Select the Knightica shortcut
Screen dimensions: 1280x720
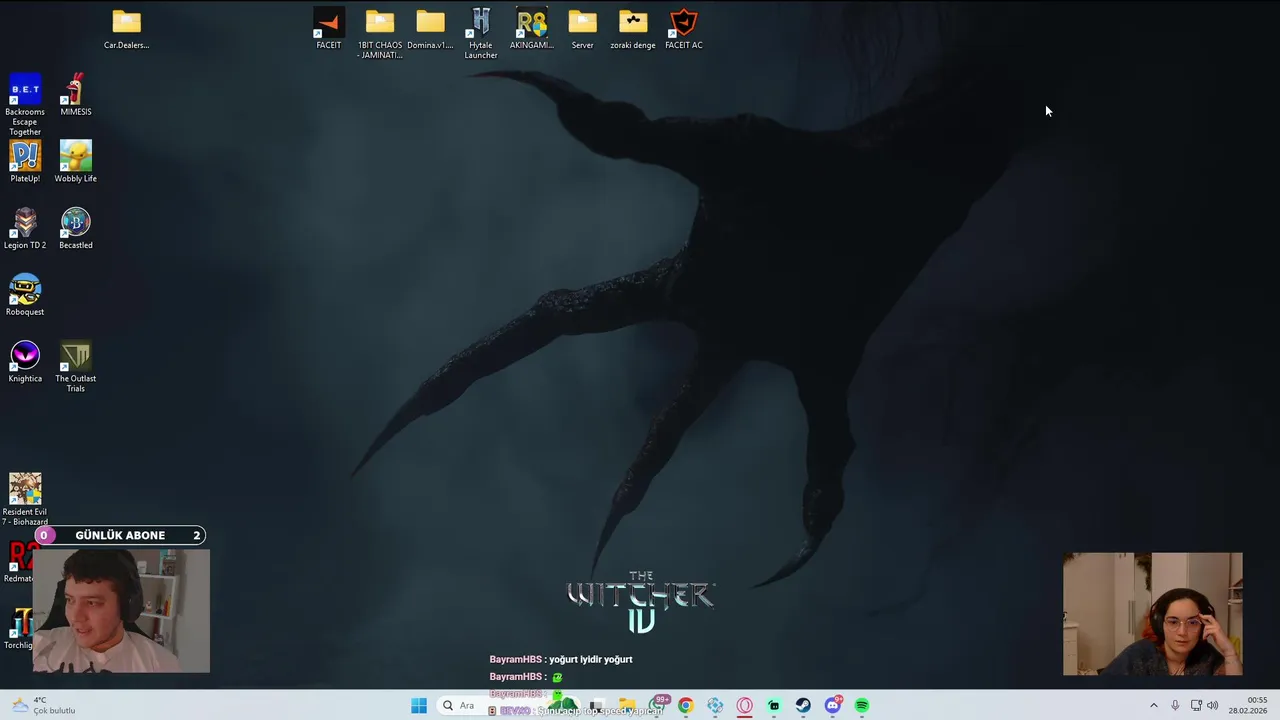25,362
